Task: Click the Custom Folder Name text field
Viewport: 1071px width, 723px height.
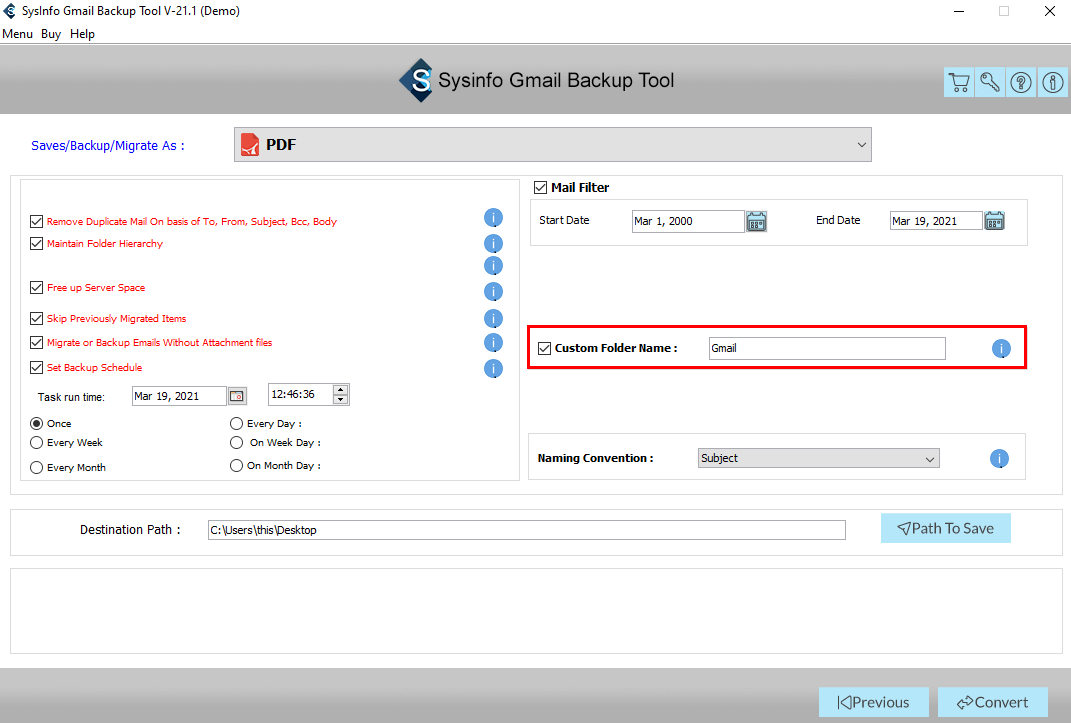Action: [x=827, y=348]
